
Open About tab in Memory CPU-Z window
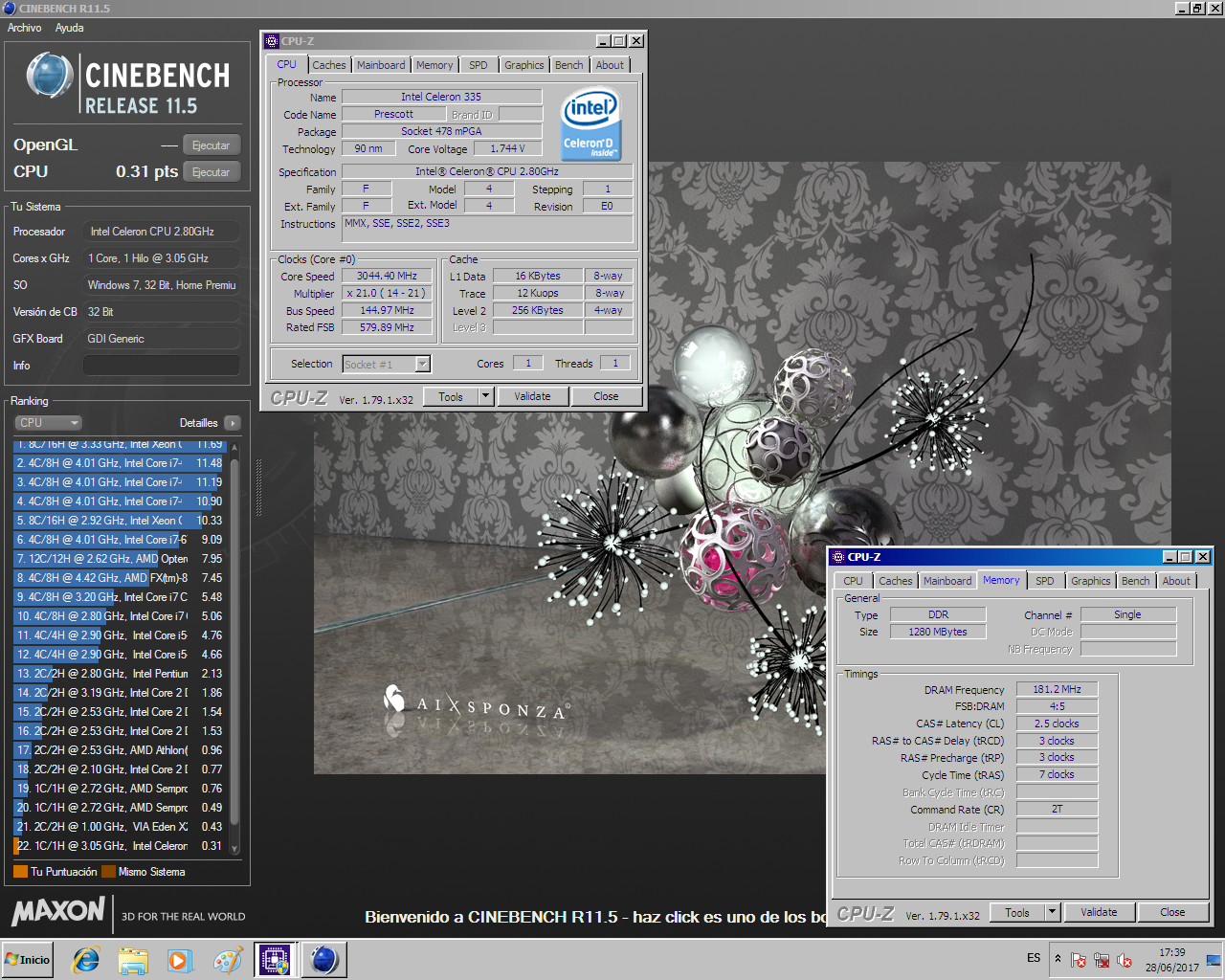(x=1177, y=581)
